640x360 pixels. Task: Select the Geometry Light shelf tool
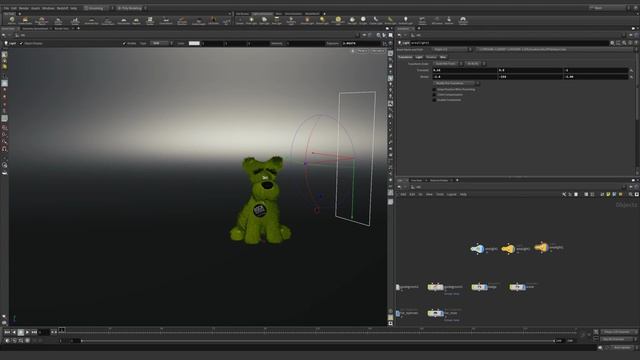291,21
